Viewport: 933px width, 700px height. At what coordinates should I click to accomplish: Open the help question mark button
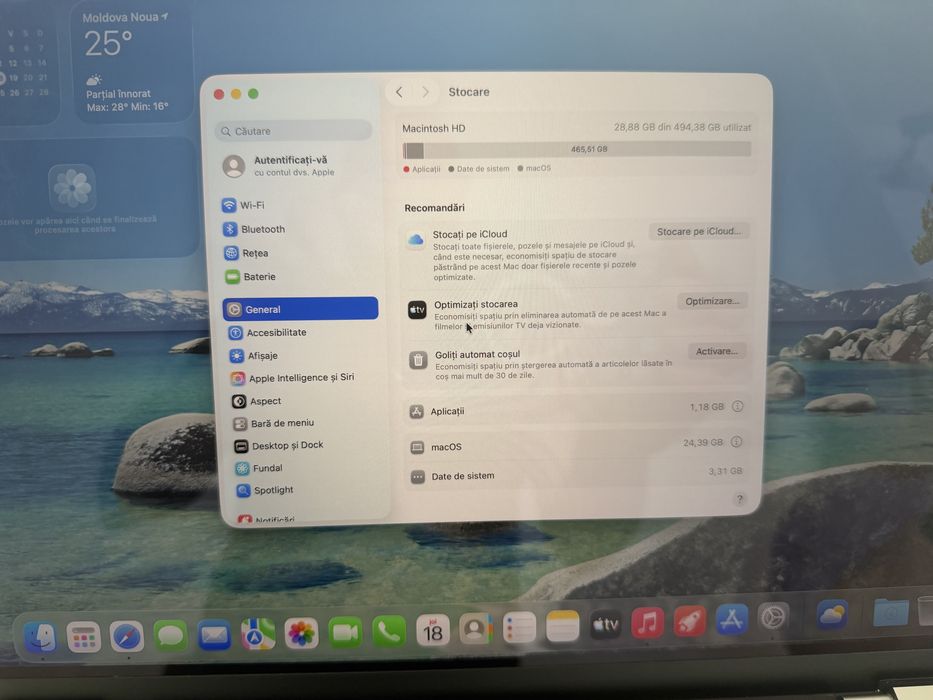(x=739, y=499)
